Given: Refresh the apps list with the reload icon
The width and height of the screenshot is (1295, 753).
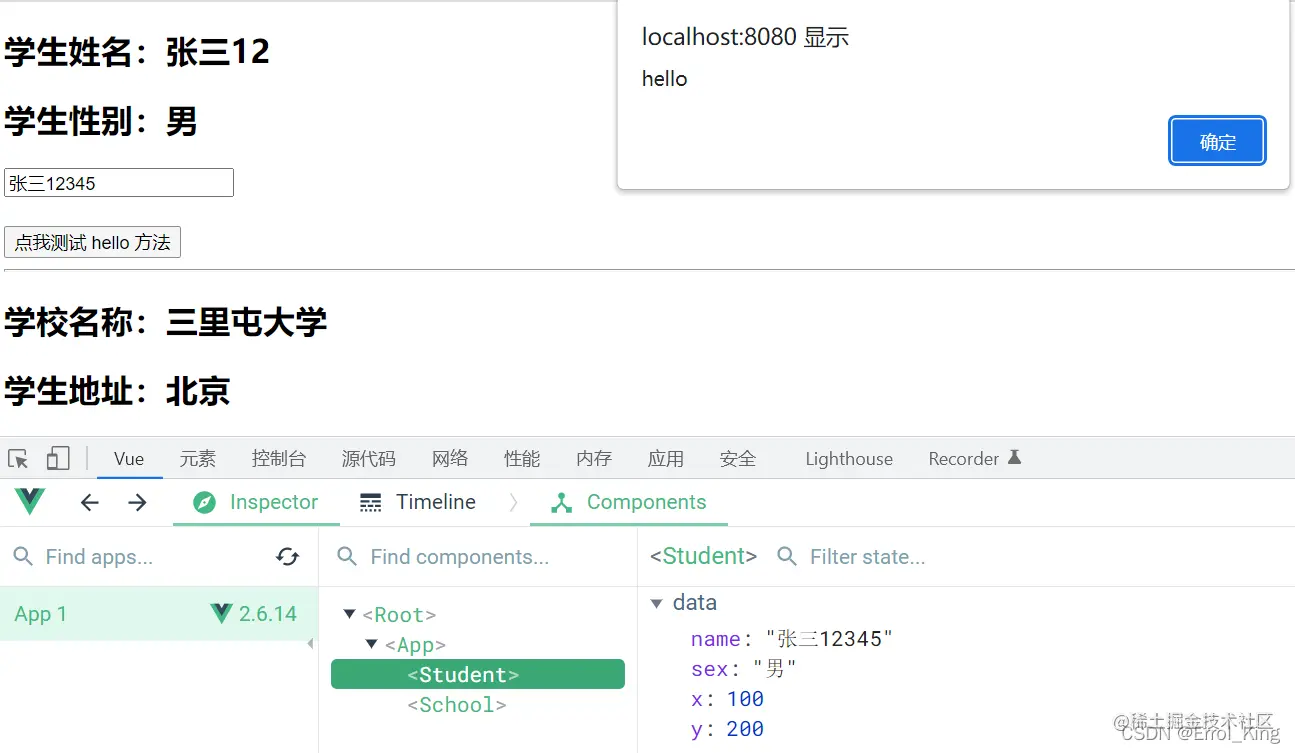Looking at the screenshot, I should click(288, 557).
